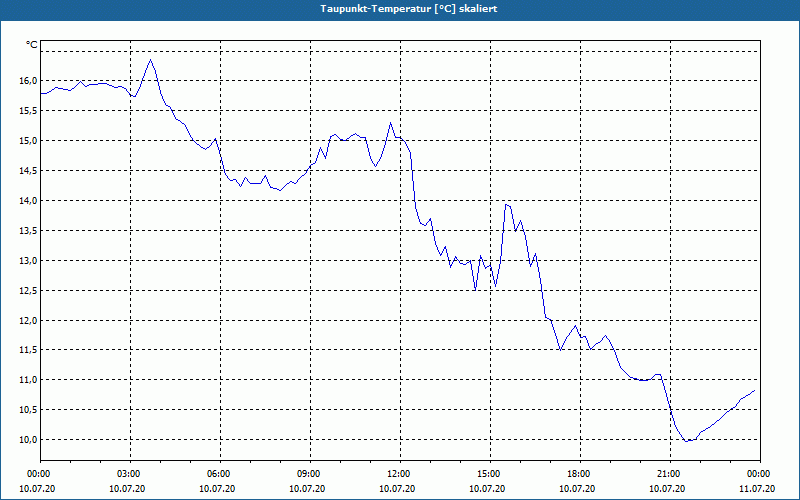The width and height of the screenshot is (800, 500).
Task: Select the 11,0 y-axis value
Action: pyautogui.click(x=29, y=380)
